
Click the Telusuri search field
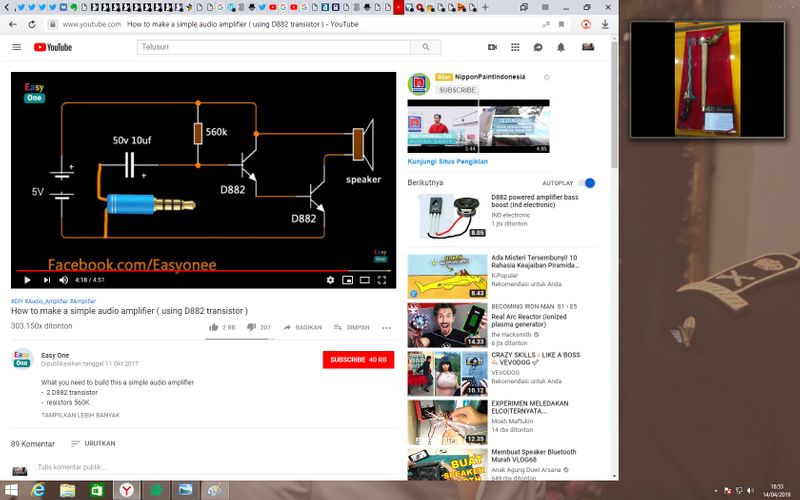tap(273, 47)
